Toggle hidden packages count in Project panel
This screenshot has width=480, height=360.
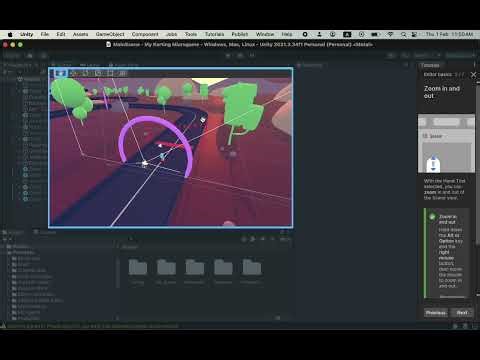pyautogui.click(x=285, y=239)
